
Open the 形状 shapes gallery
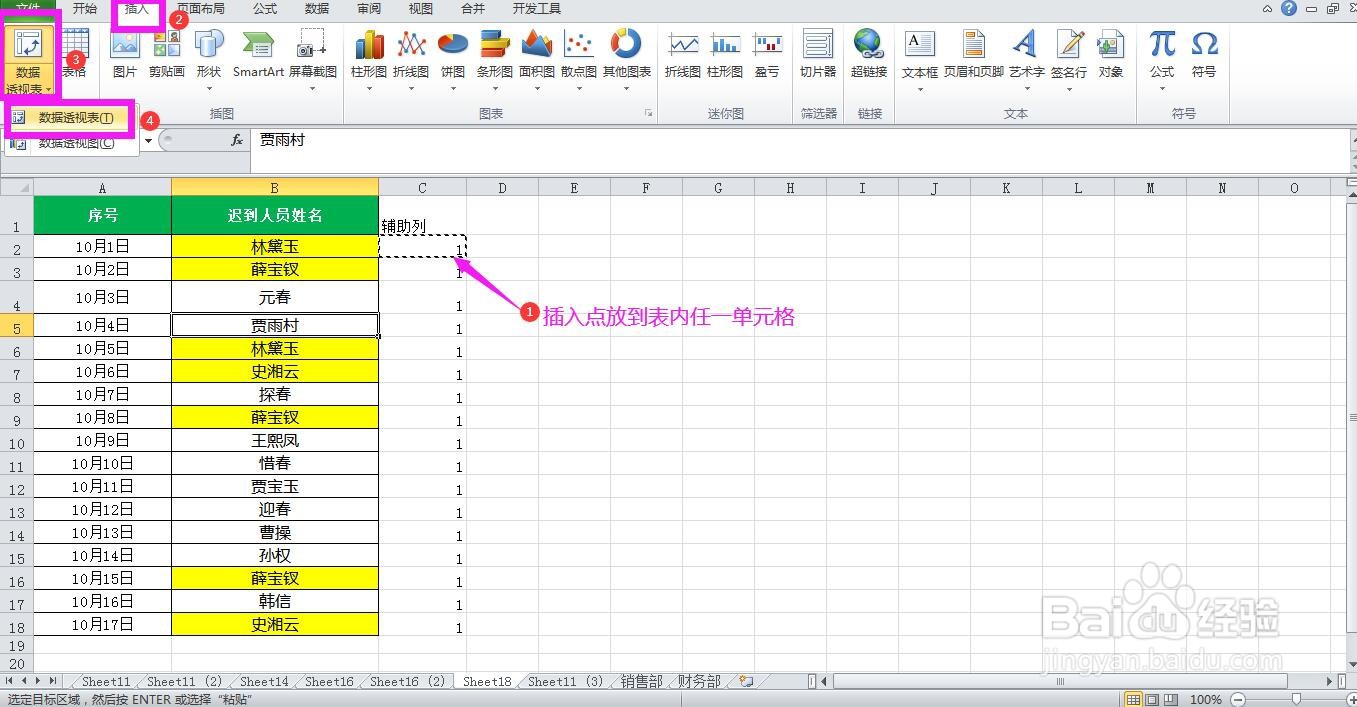coord(209,58)
